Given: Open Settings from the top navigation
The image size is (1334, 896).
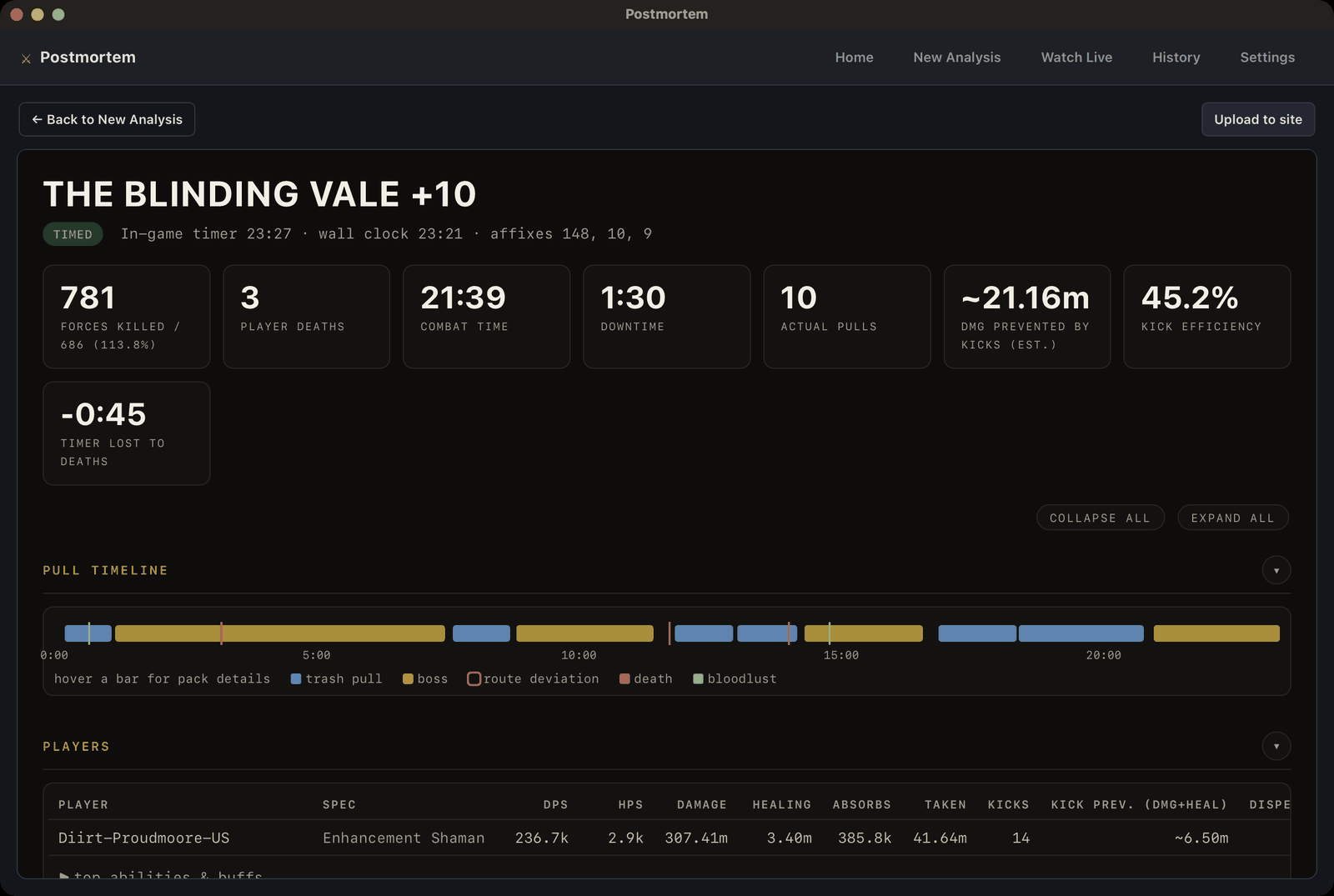Looking at the screenshot, I should (1266, 58).
